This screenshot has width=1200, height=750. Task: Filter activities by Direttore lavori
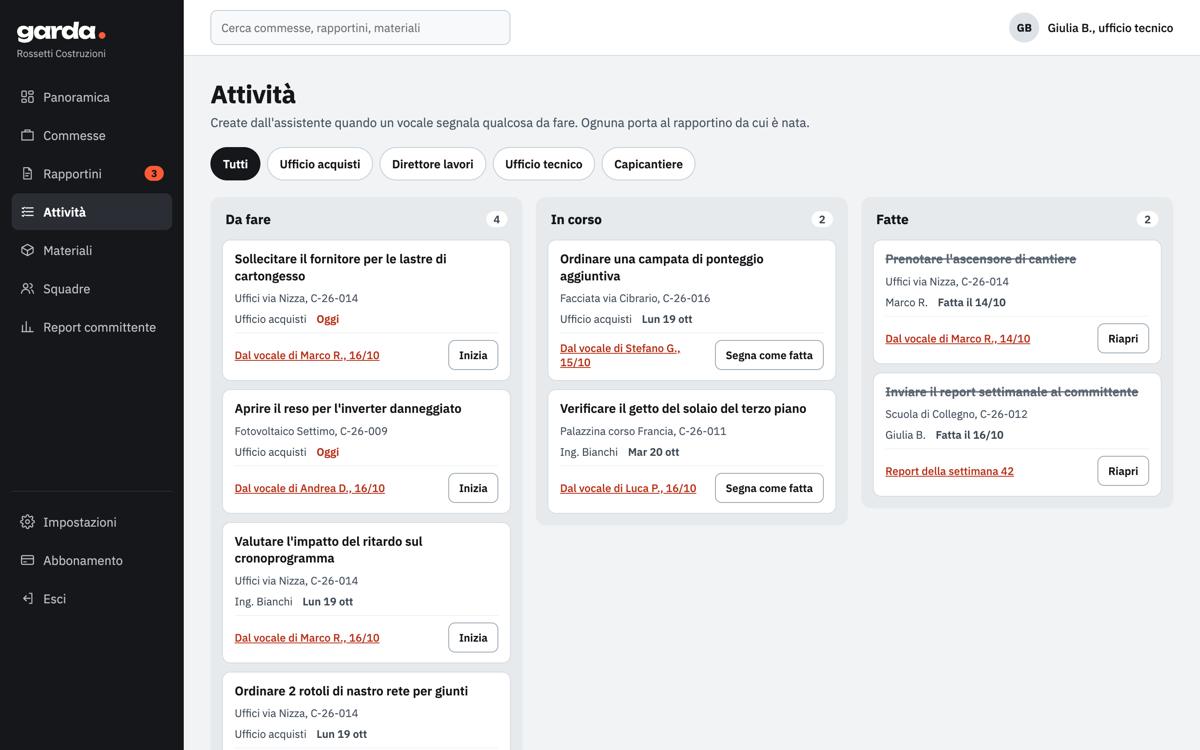pyautogui.click(x=433, y=164)
